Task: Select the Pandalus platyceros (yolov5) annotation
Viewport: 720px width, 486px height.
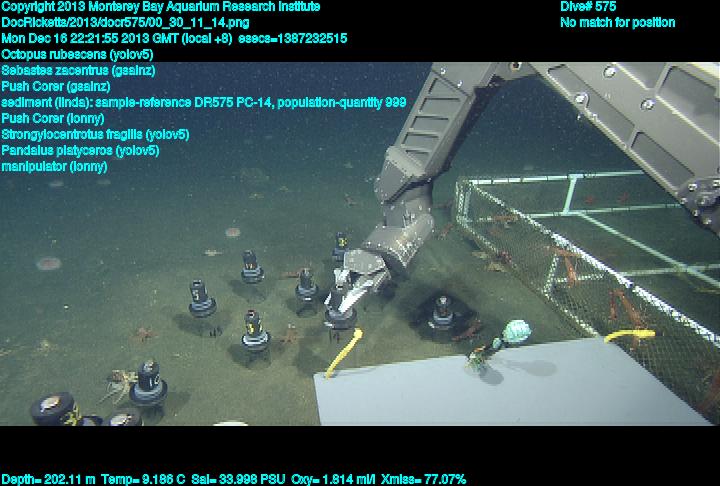Action: point(81,151)
